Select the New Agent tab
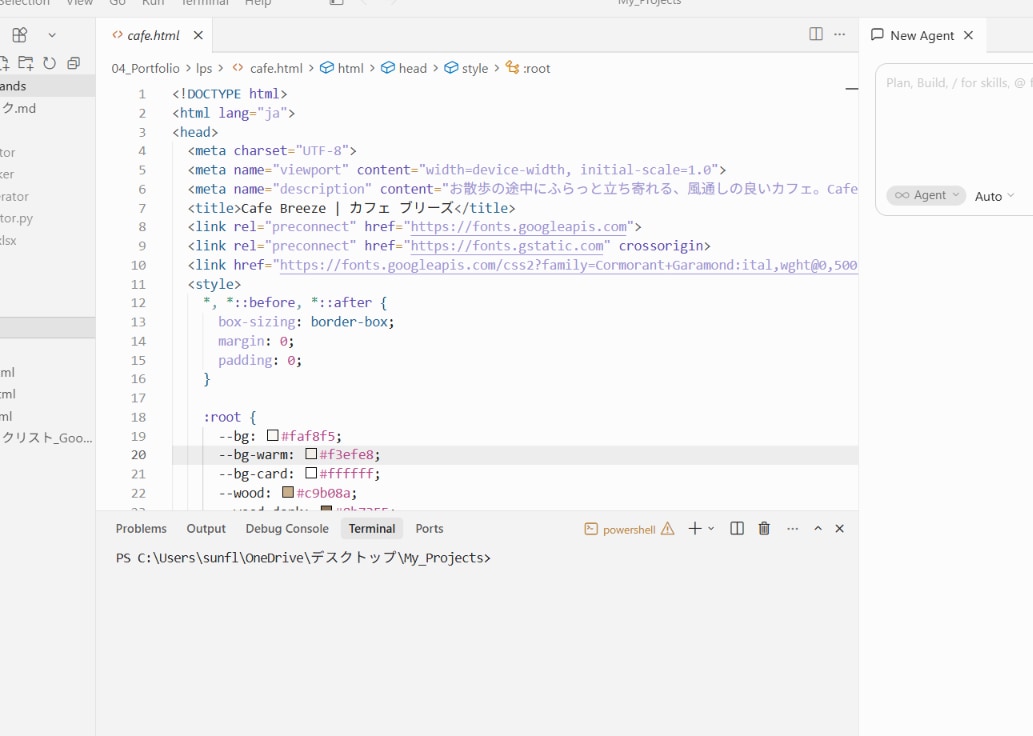This screenshot has width=1033, height=736. [921, 36]
